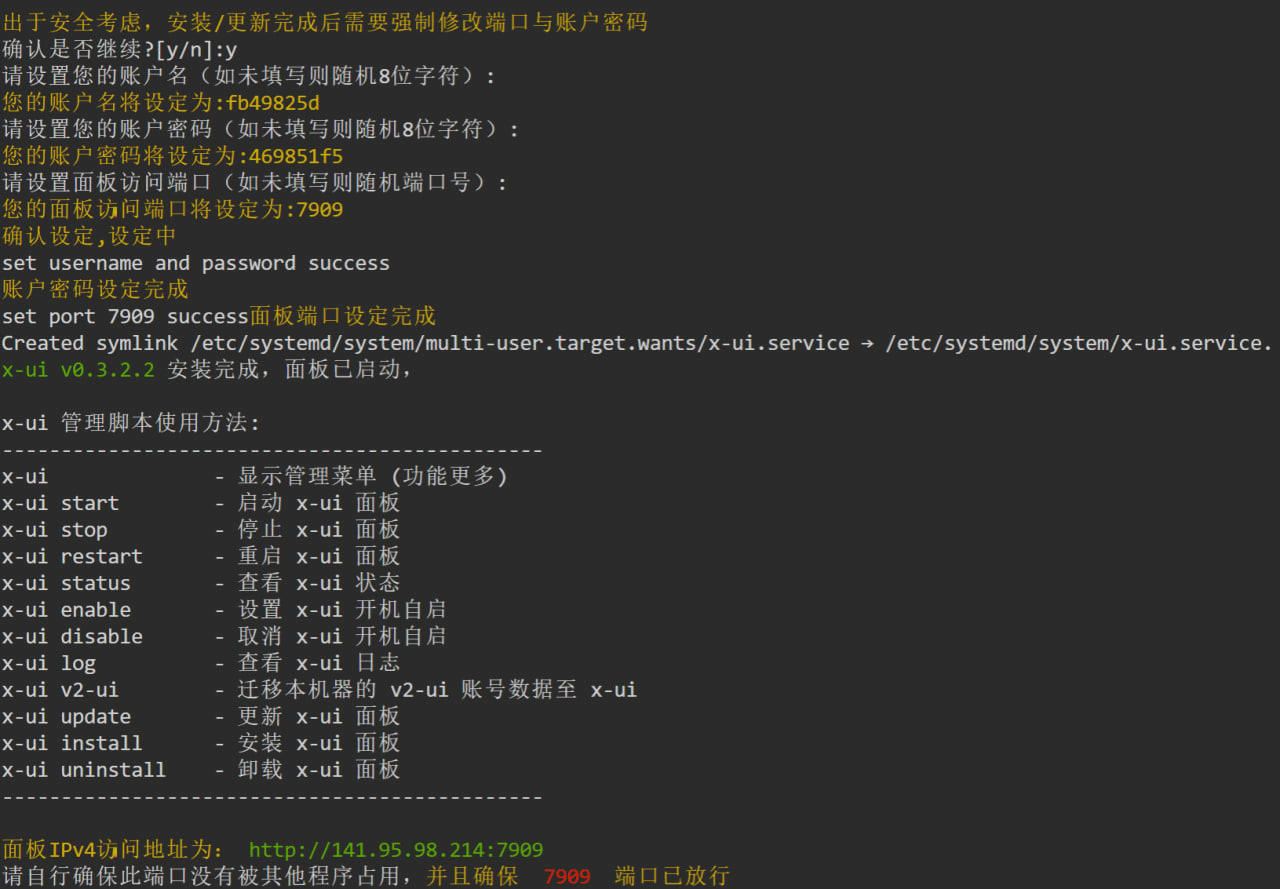The height and width of the screenshot is (889, 1280).
Task: Click the x-ui start command
Action: (x=60, y=503)
